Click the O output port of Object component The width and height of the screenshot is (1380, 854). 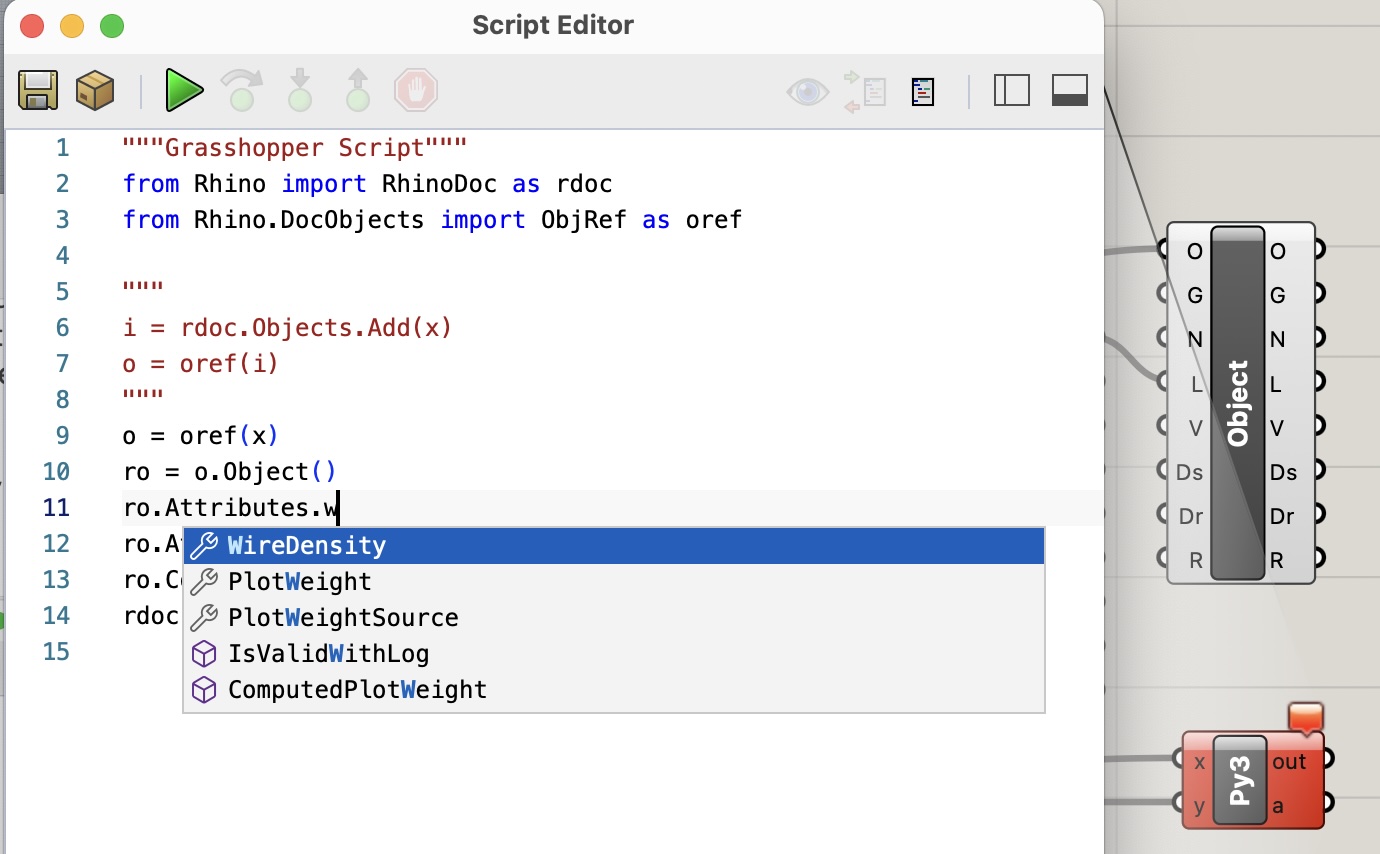(x=1319, y=249)
